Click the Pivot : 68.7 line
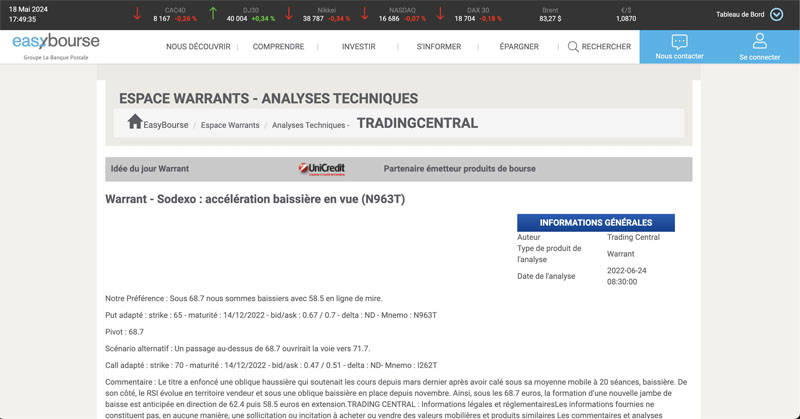Screen dimensions: 800x419 pos(124,332)
